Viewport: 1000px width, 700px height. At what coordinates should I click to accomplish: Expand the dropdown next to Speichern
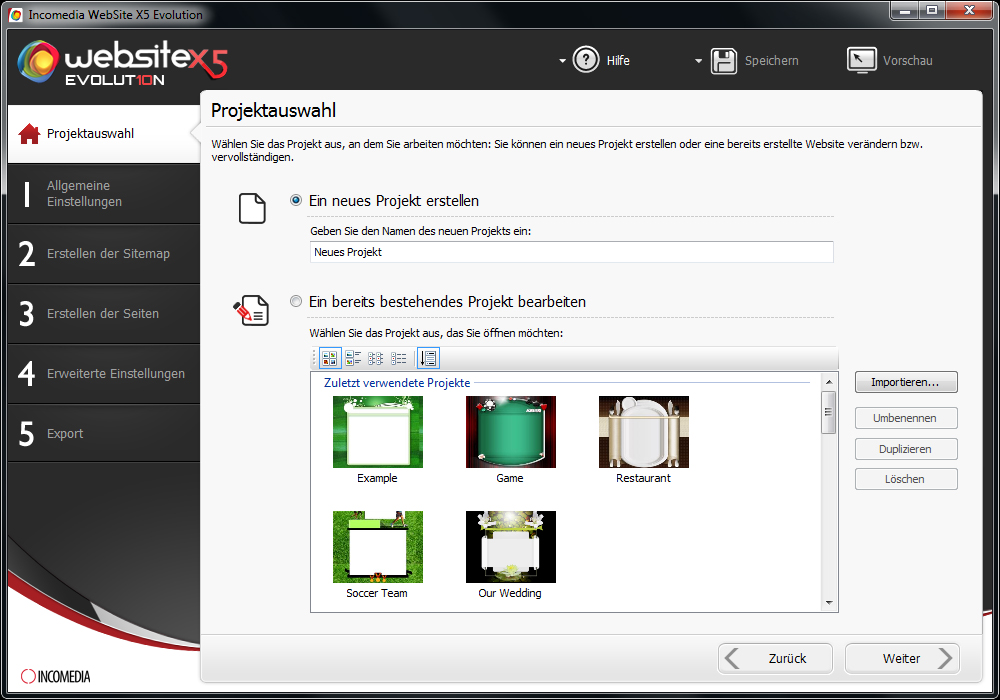698,60
